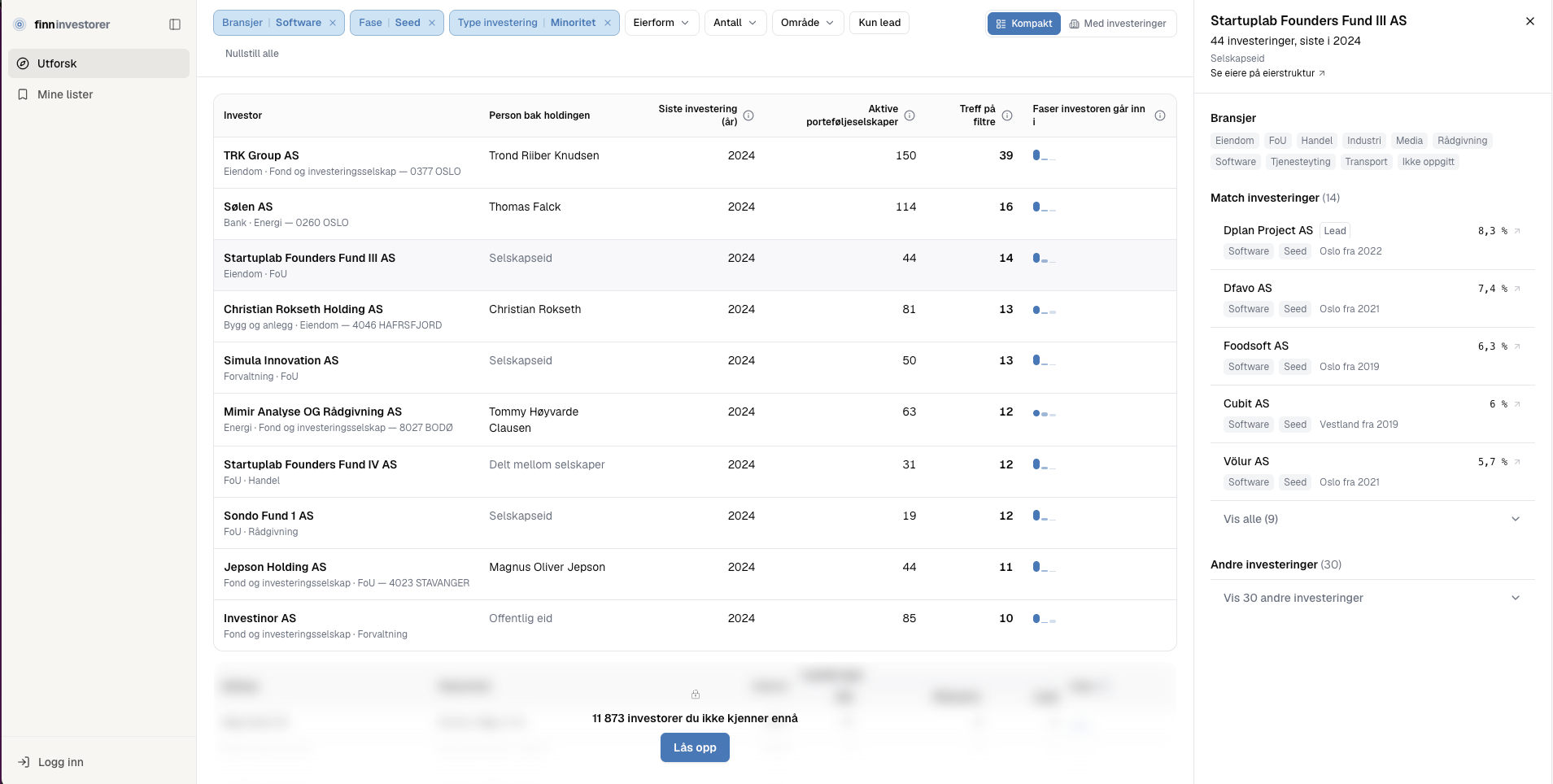Open Mine lister in sidebar
The height and width of the screenshot is (784, 1553).
pyautogui.click(x=98, y=94)
